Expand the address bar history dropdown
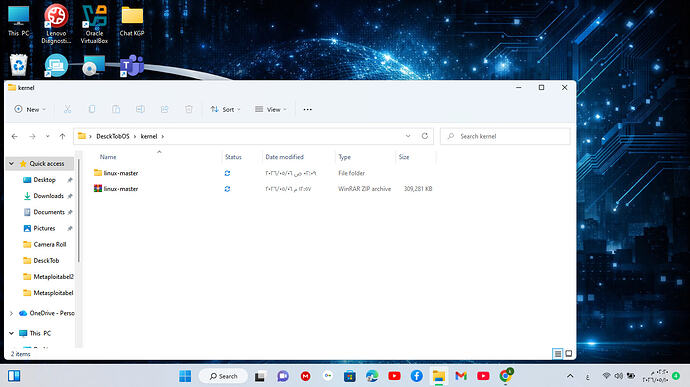 click(408, 136)
